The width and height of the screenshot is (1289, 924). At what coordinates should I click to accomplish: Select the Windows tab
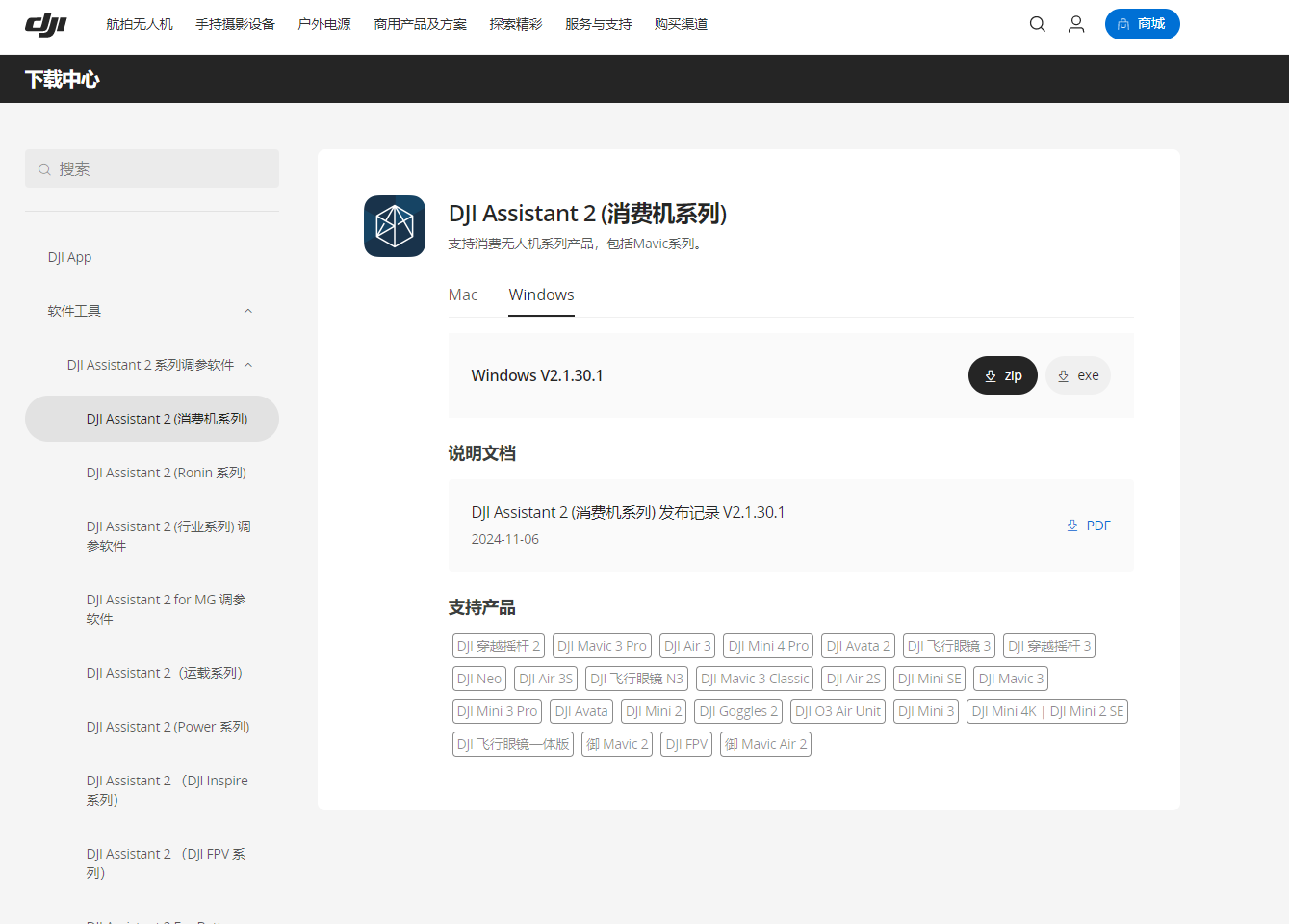point(541,295)
